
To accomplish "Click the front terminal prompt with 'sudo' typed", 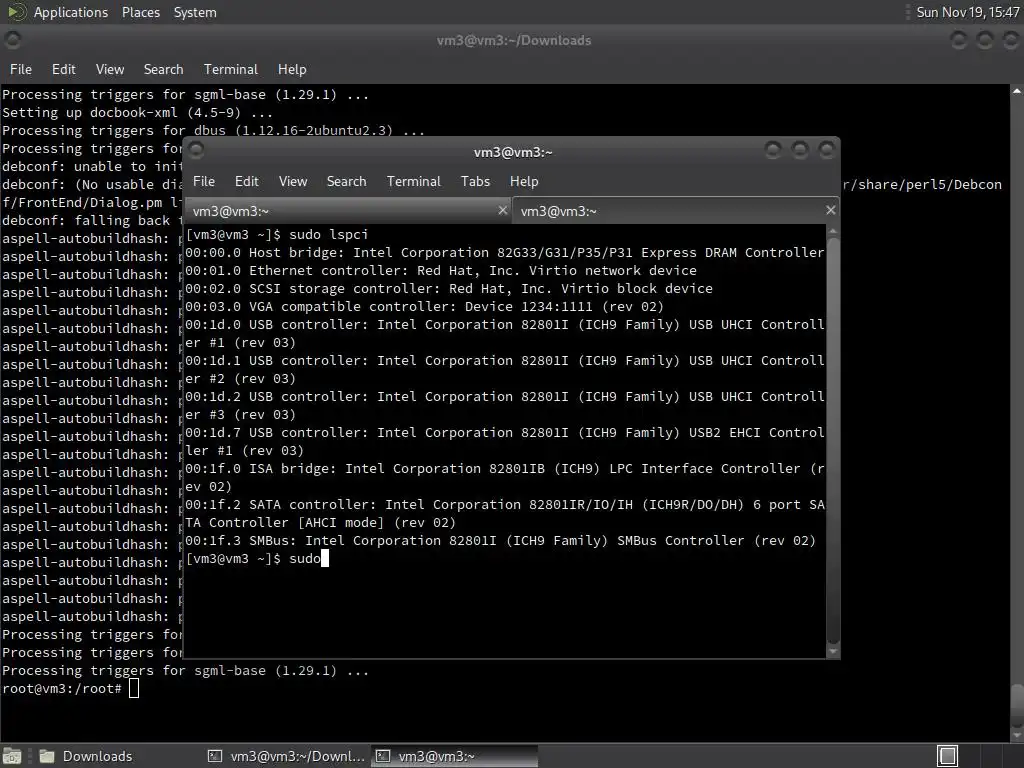I will click(253, 558).
